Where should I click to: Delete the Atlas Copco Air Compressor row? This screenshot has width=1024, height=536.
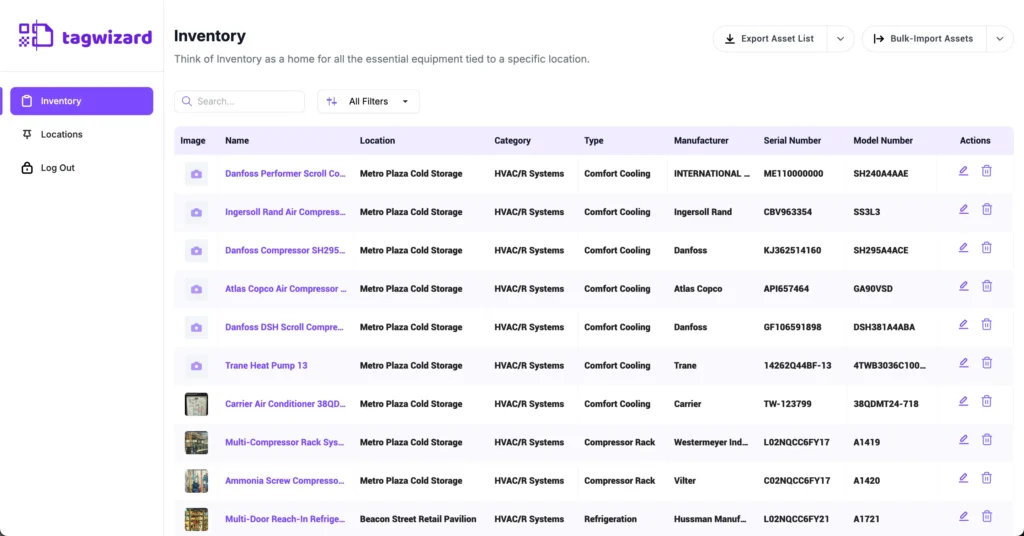point(987,286)
